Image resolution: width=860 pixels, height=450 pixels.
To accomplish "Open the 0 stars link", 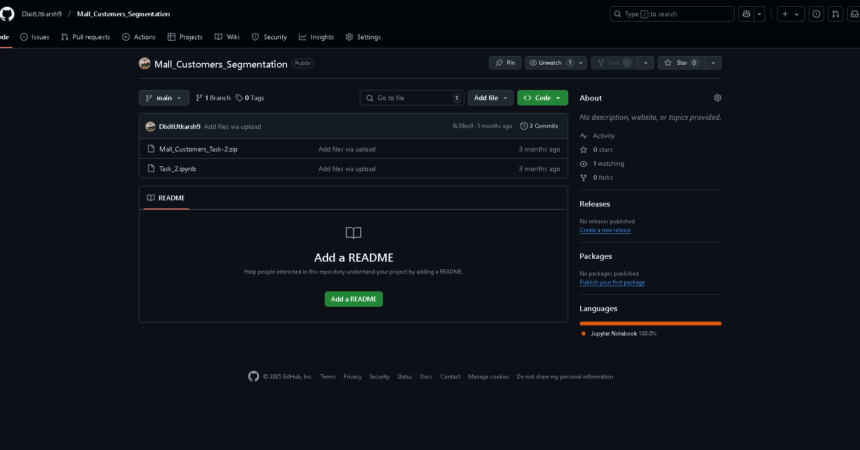I will tap(596, 150).
